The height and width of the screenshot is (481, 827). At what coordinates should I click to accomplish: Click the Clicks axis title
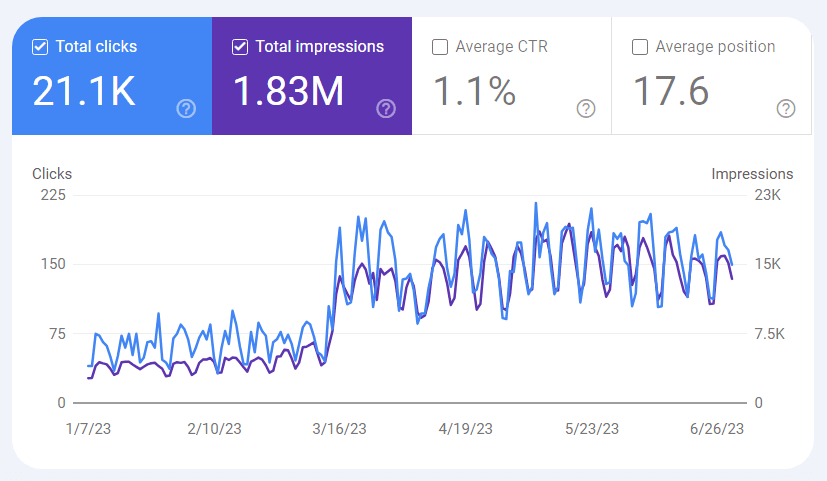pyautogui.click(x=52, y=174)
